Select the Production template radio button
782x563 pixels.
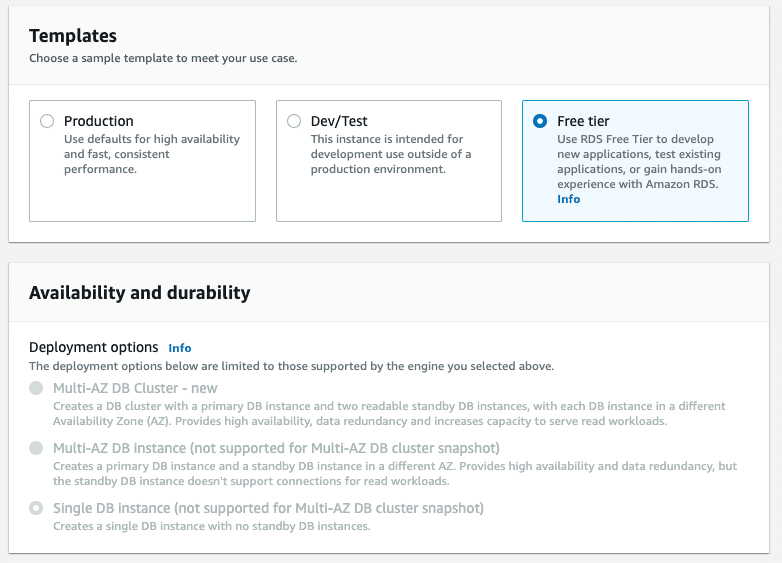click(47, 121)
